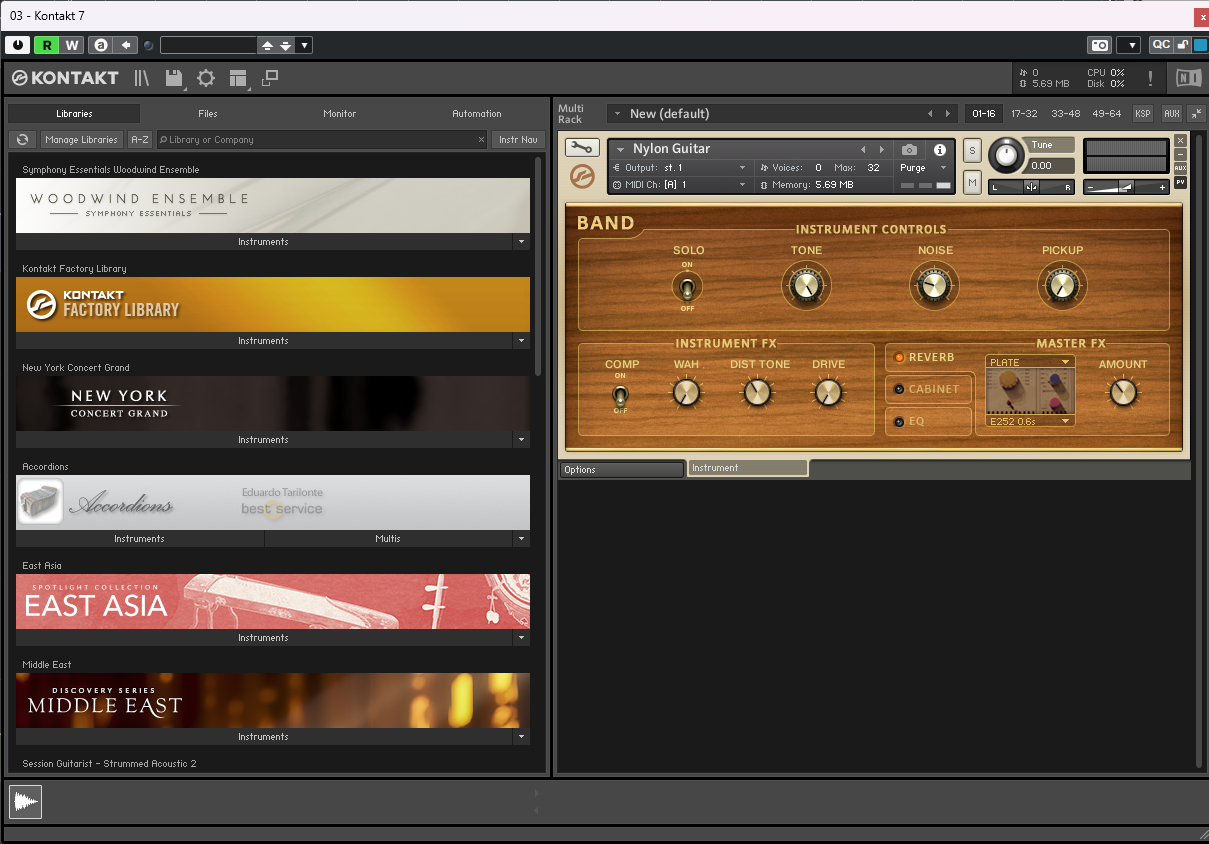
Task: Toggle the SOLO switch
Action: [687, 288]
